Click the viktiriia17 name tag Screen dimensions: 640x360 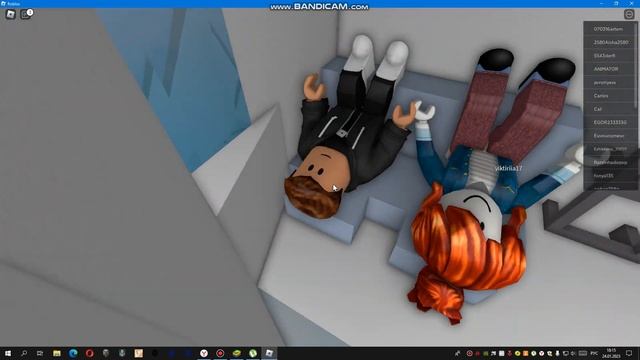point(508,168)
